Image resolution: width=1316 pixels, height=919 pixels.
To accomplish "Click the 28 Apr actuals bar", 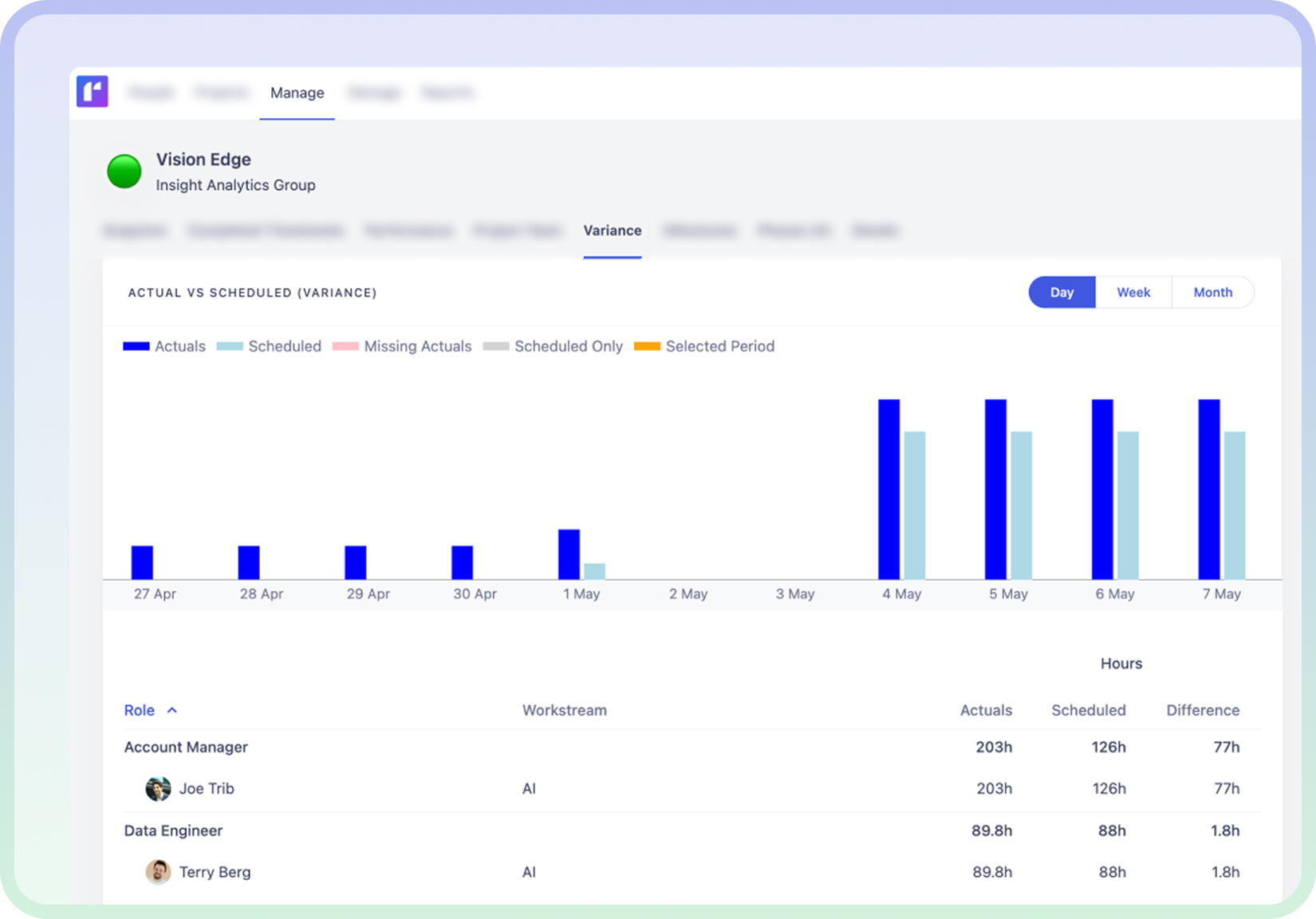I will coord(249,562).
